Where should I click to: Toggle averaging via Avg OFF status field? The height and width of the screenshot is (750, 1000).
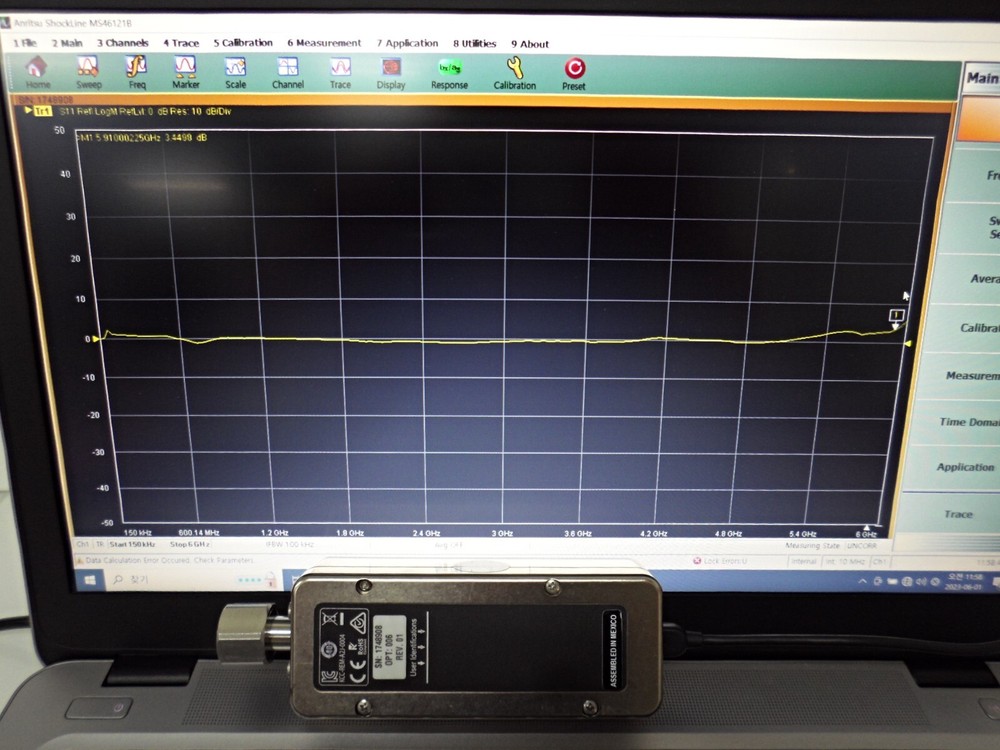tap(448, 546)
